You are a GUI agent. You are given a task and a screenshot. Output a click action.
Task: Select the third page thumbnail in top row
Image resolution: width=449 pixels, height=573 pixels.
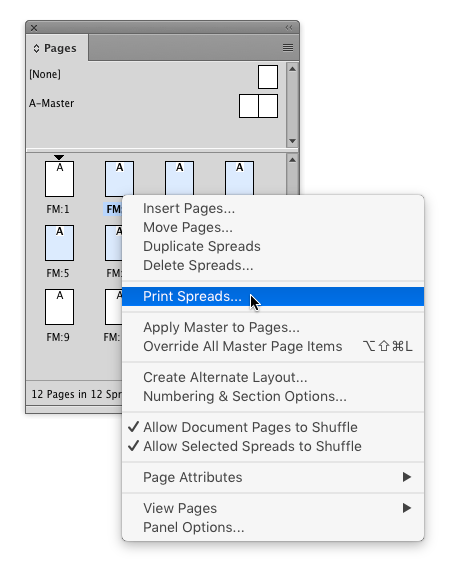click(x=179, y=178)
